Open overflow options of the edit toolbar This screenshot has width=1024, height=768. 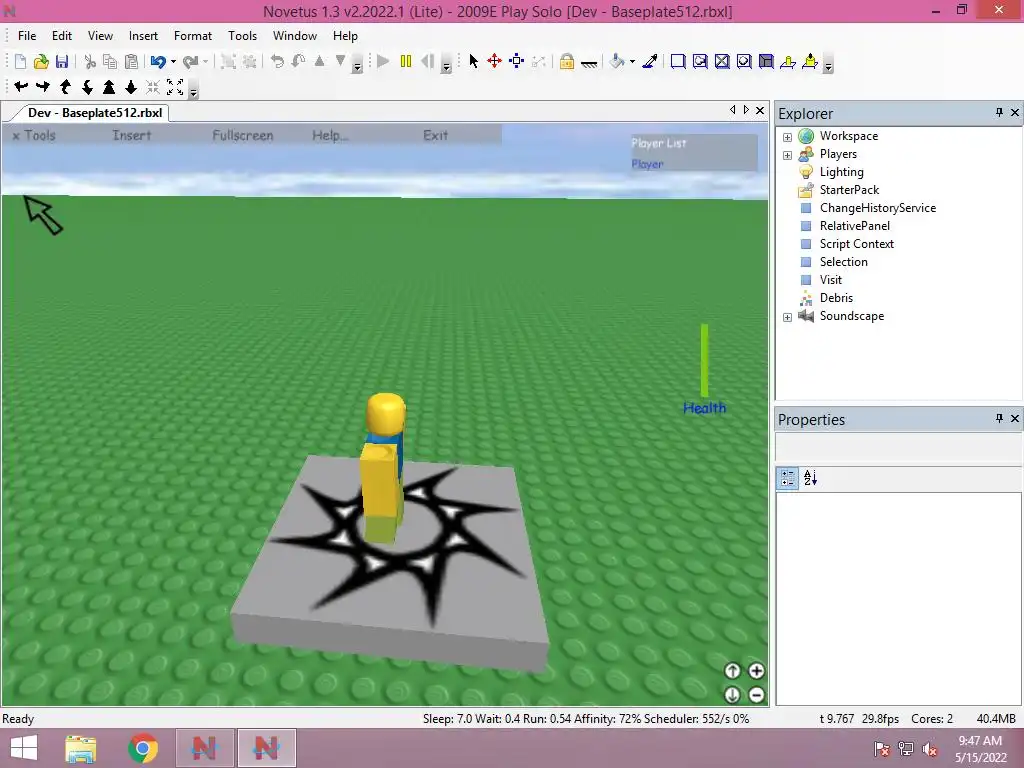(x=357, y=66)
